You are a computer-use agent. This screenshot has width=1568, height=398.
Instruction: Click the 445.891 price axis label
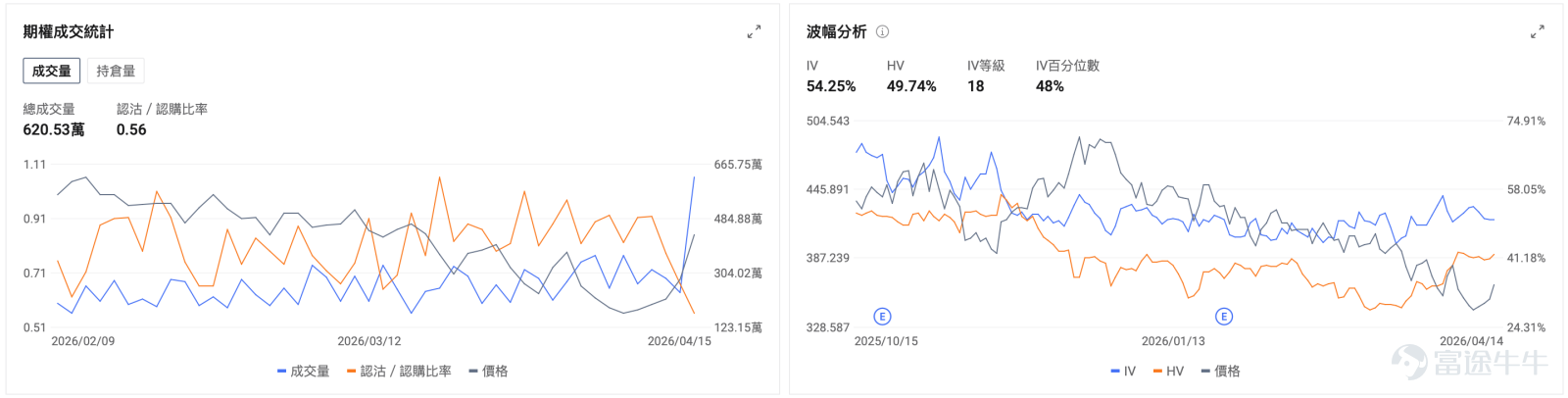[x=828, y=189]
